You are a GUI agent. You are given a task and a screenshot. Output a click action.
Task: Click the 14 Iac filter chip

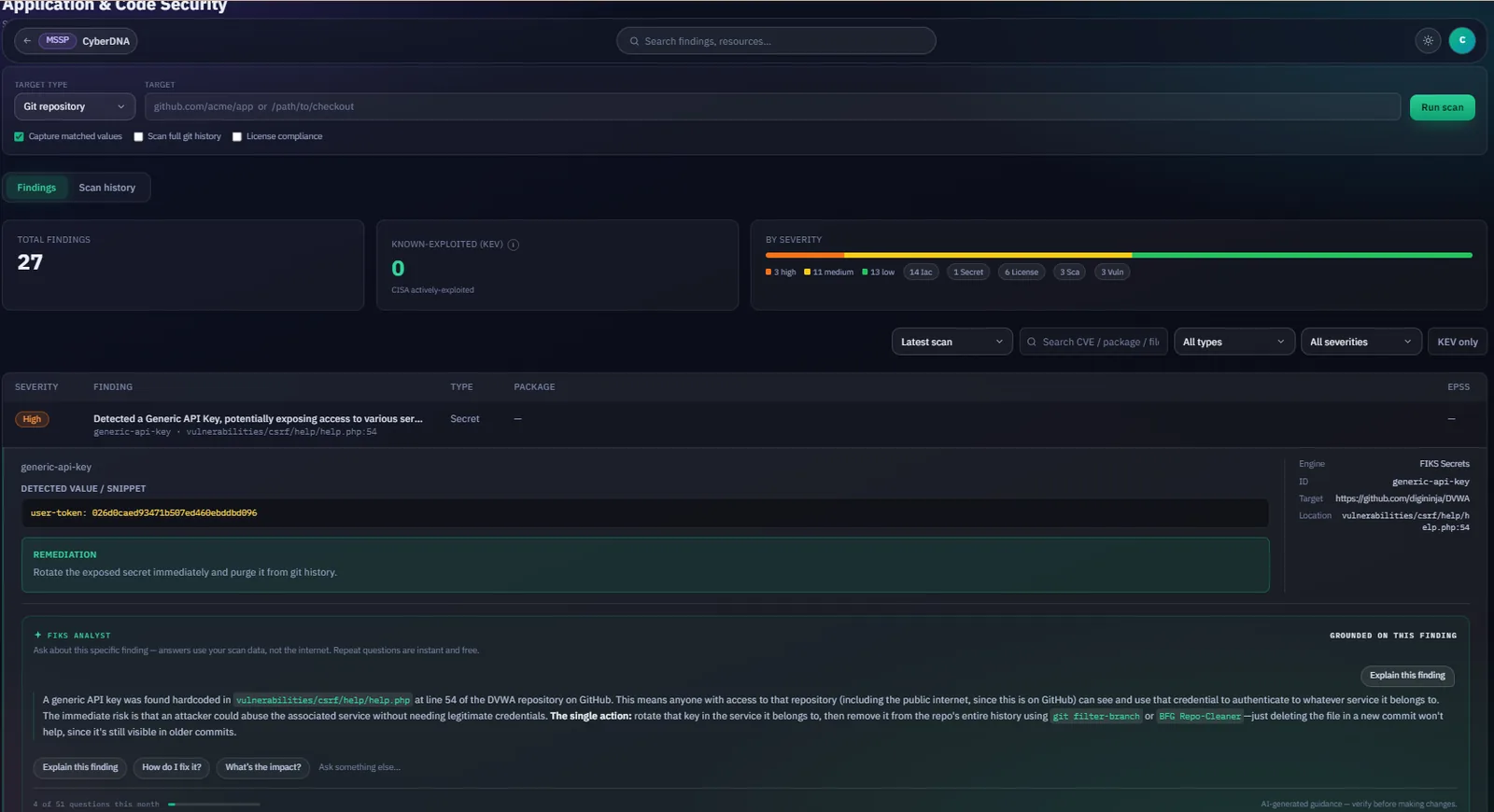tap(921, 273)
